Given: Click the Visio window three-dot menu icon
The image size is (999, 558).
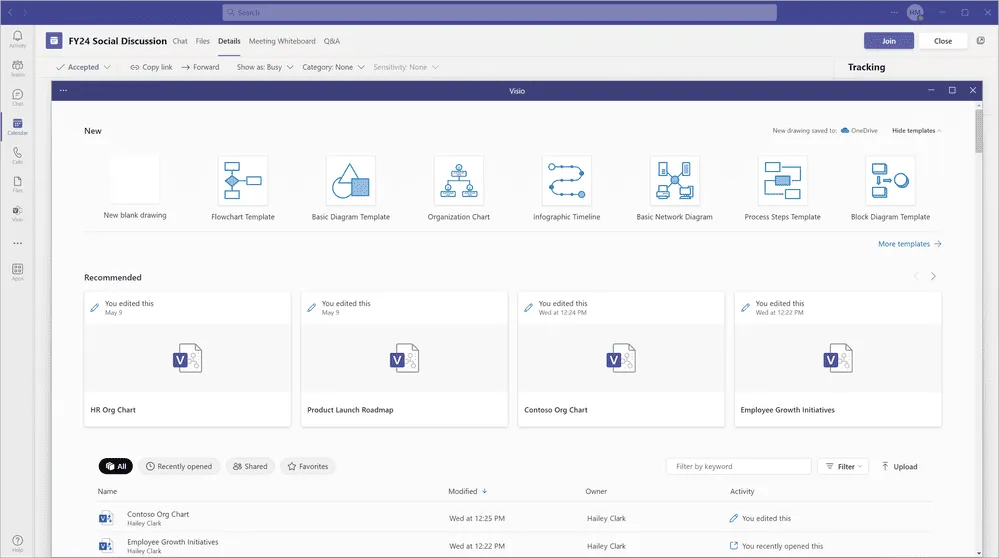Looking at the screenshot, I should tap(63, 90).
